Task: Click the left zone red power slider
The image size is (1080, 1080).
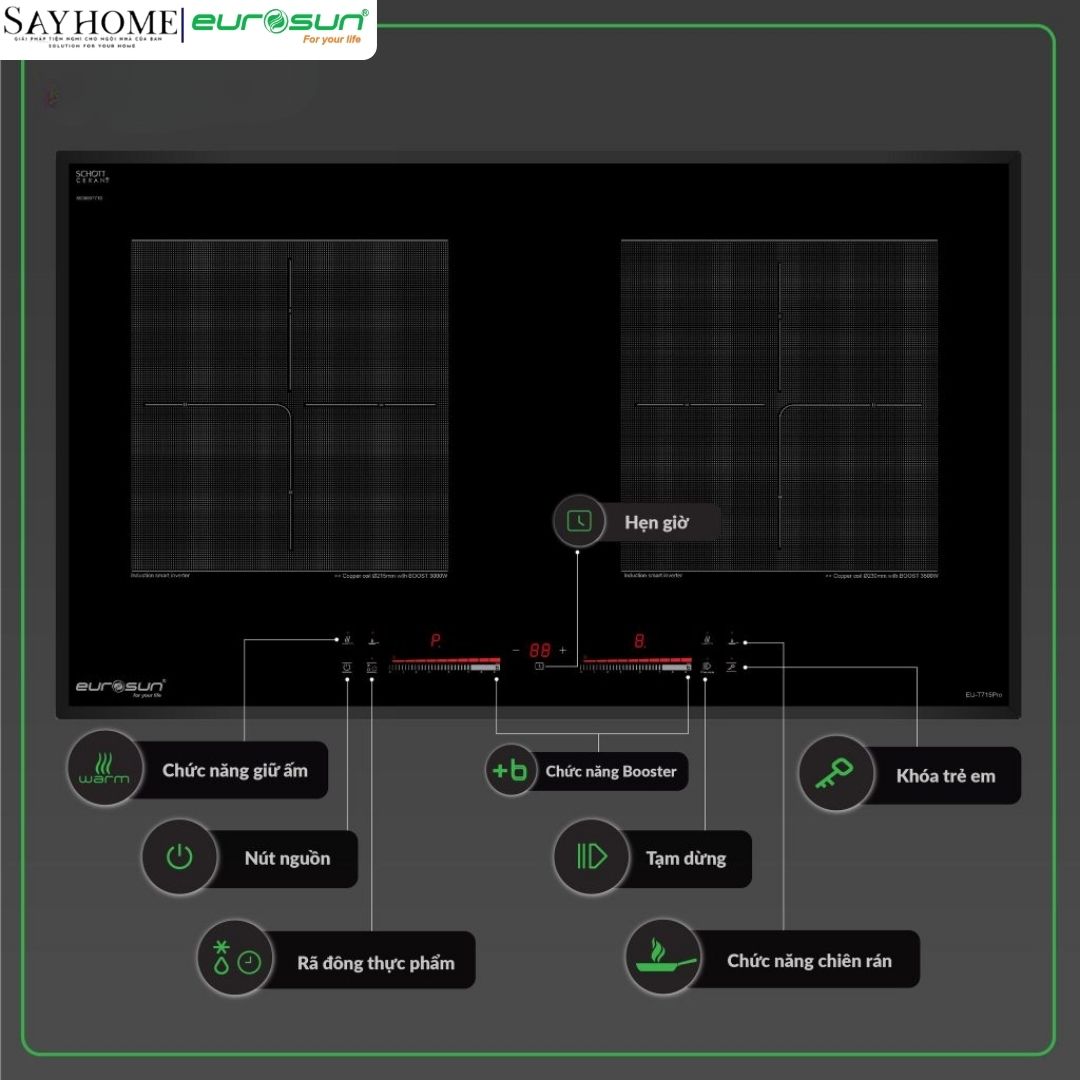Action: [445, 663]
